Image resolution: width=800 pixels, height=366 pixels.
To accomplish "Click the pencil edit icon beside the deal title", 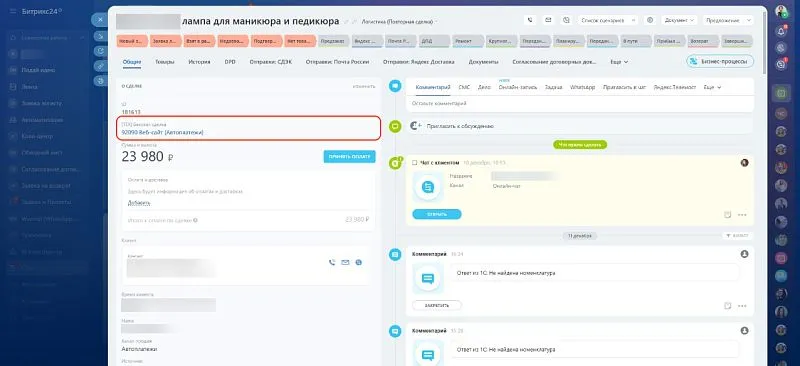I will click(346, 22).
